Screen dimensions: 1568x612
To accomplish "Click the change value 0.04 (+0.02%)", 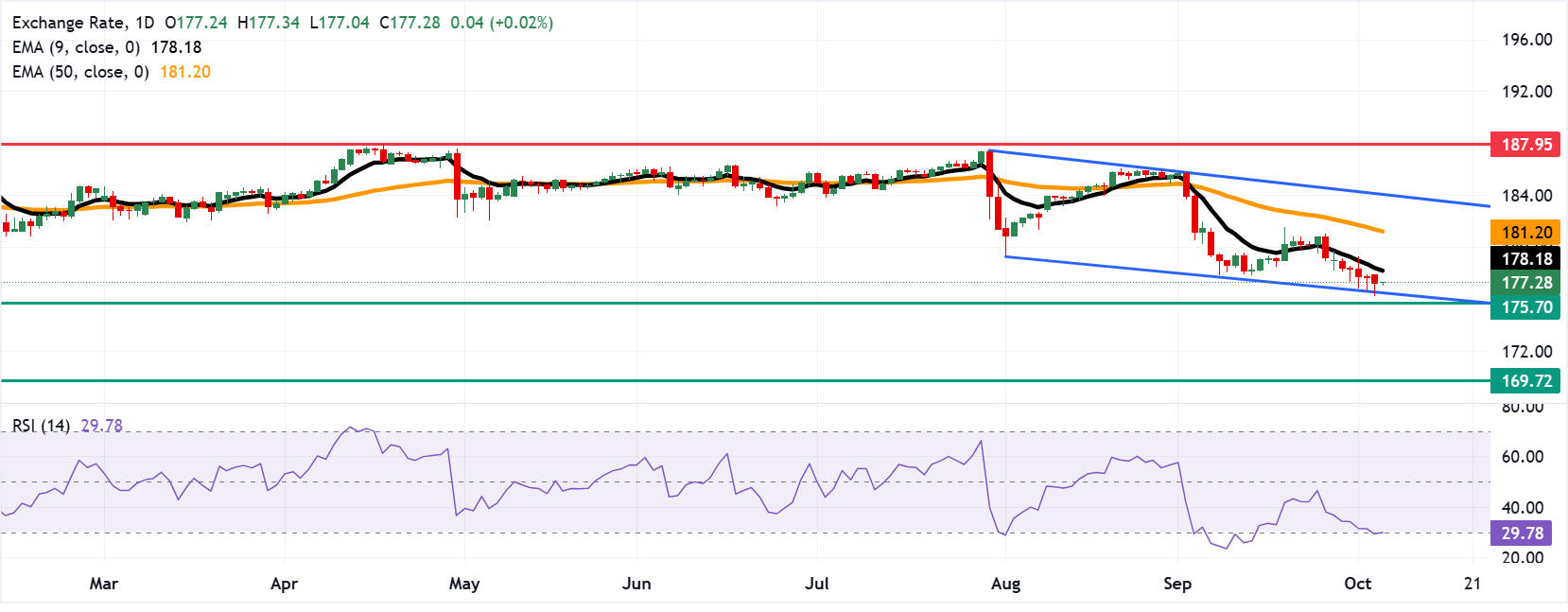I will (502, 23).
